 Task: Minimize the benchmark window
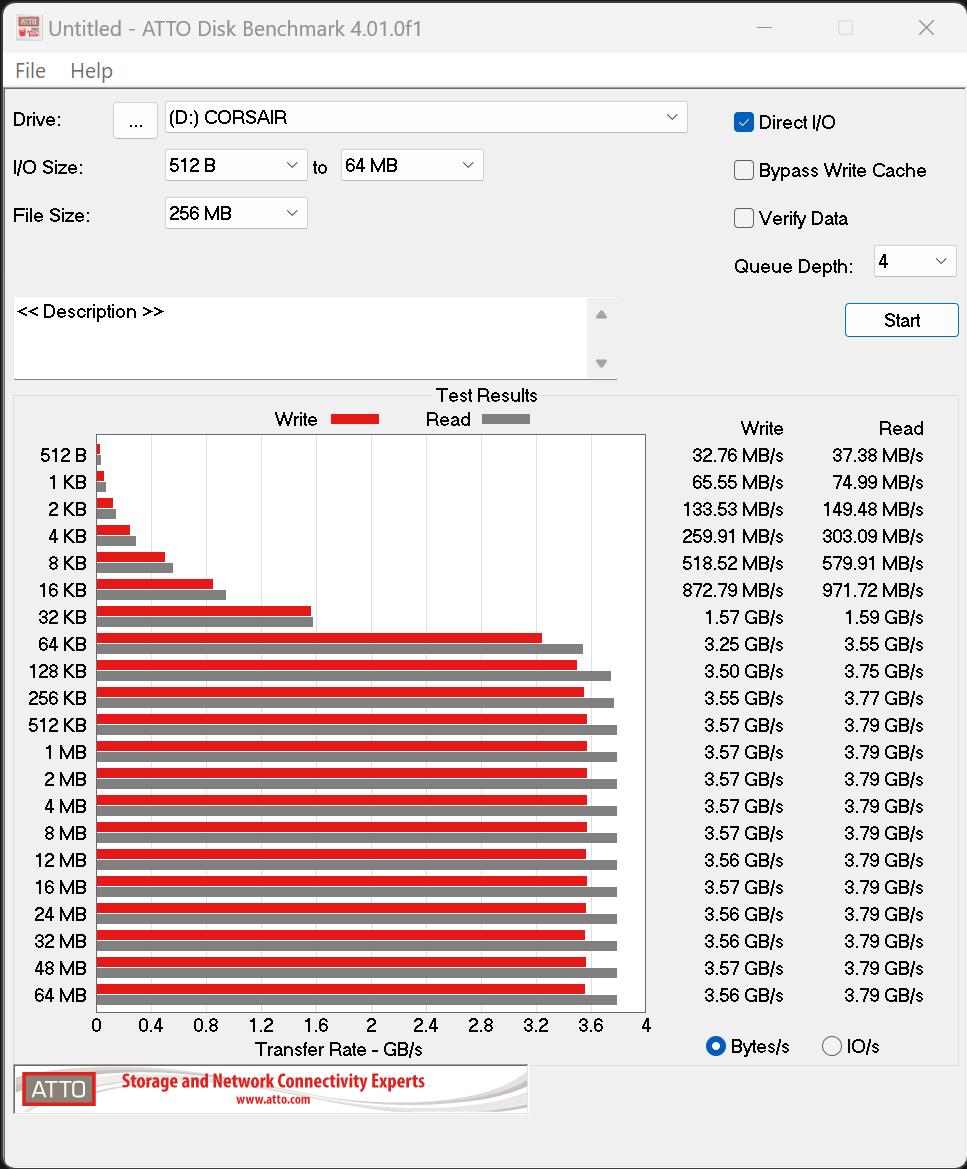[x=764, y=28]
